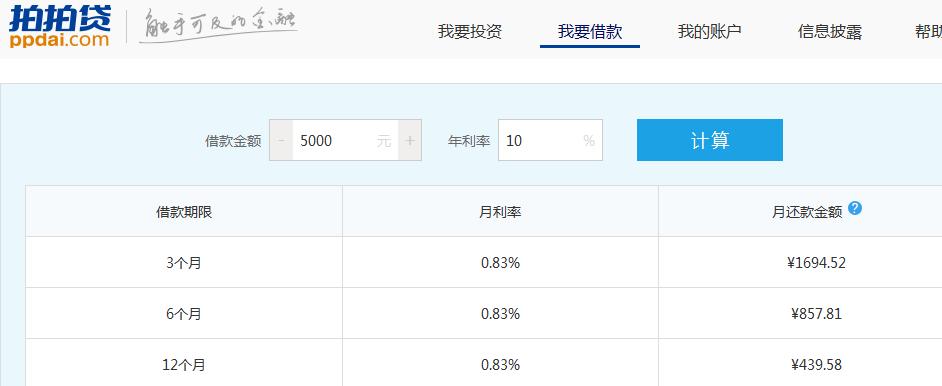Select the 6个月 loan term cell
942x386 pixels.
184,314
